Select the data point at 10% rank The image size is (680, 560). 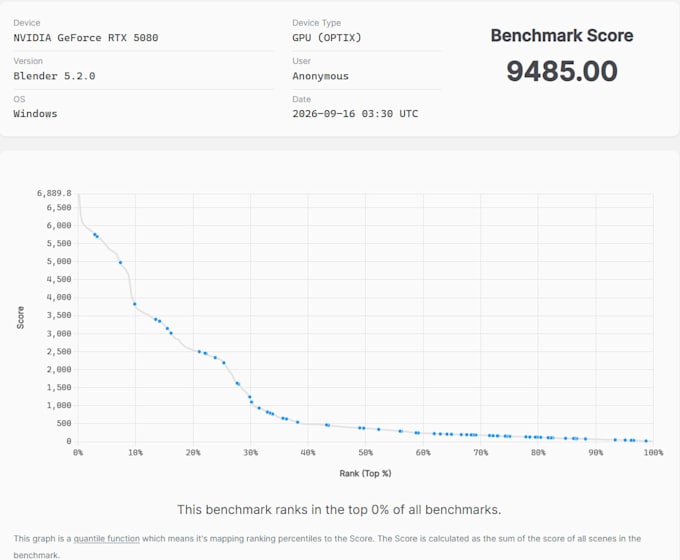point(135,304)
